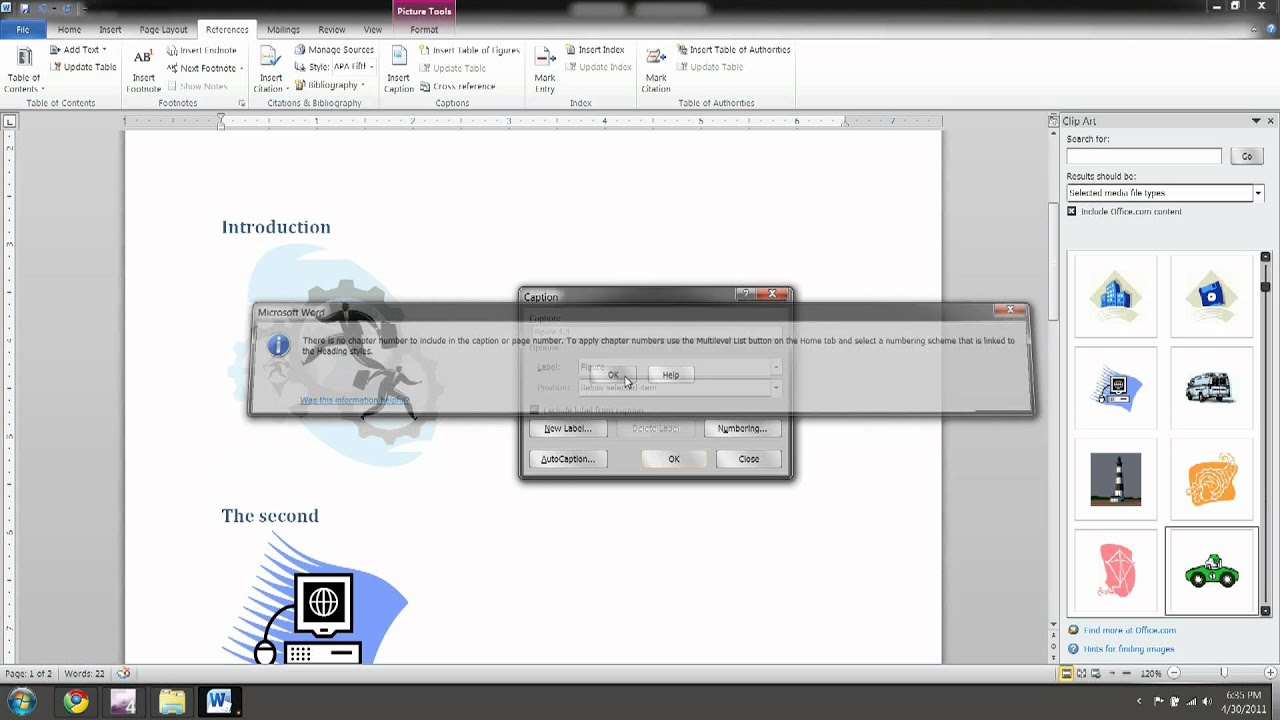Click Insert Table of Figures
The height and width of the screenshot is (720, 1280).
[x=469, y=50]
